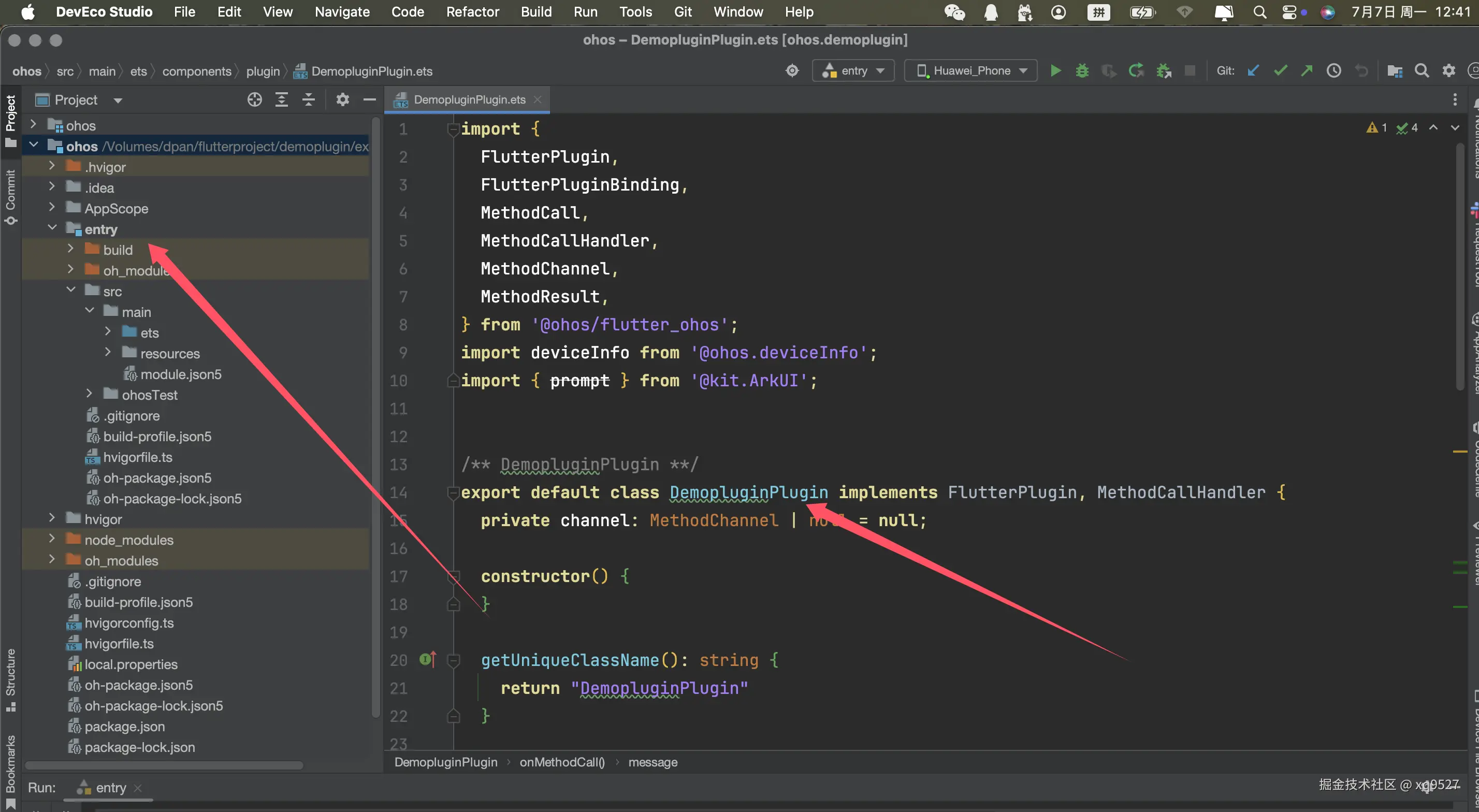Screen dimensions: 1479x812
Task: Click components in the navigation breadcrumb
Action: click(x=196, y=71)
